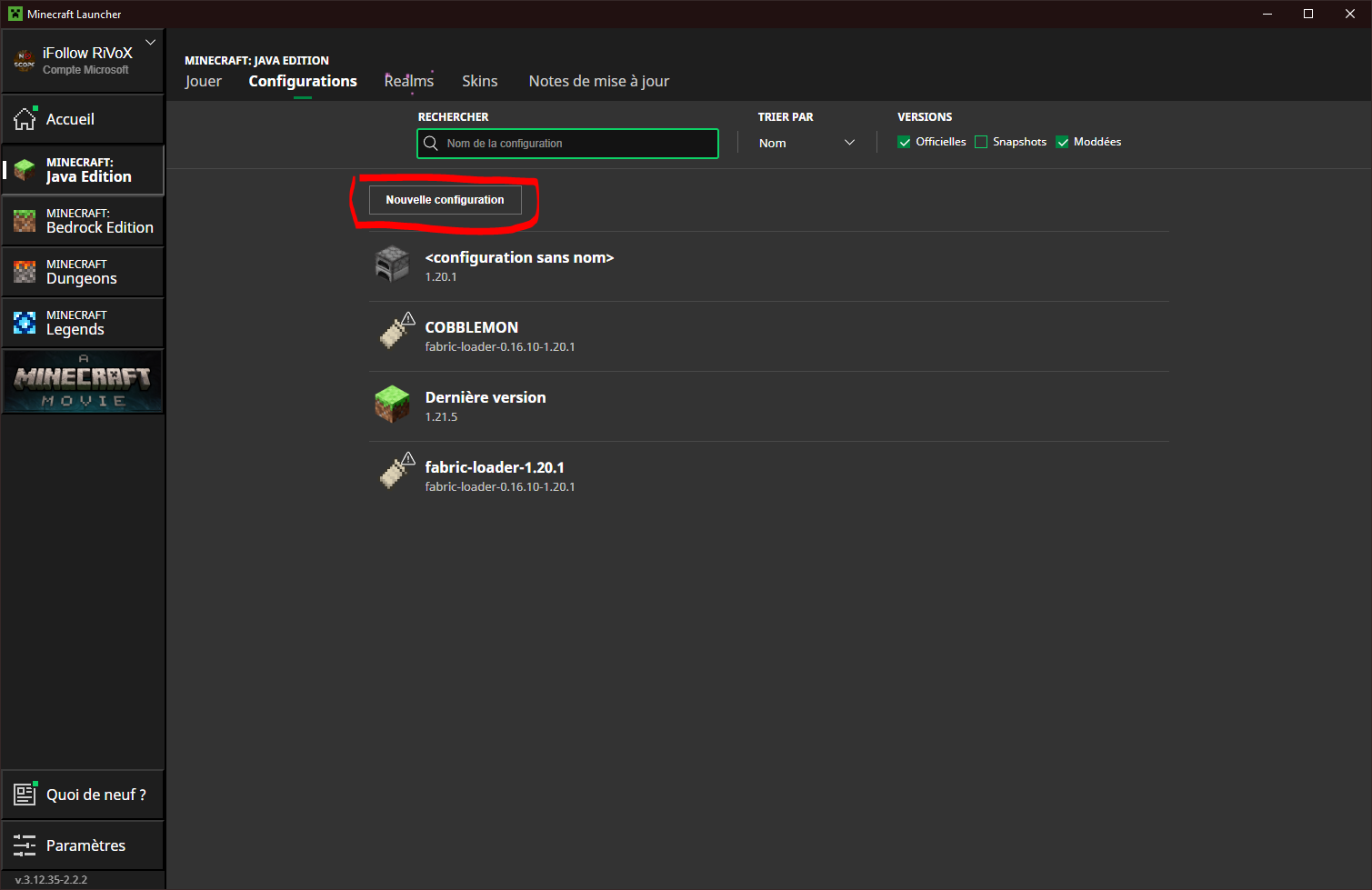Viewport: 1372px width, 890px height.
Task: Click the COBBLEMON configuration warning icon
Action: [409, 318]
